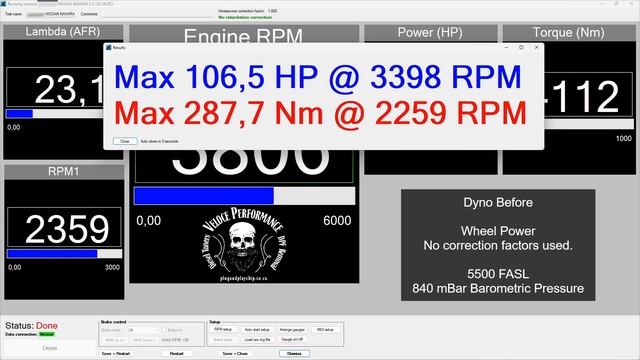
Task: Click the Horsepower correction factor value
Action: (x=273, y=11)
